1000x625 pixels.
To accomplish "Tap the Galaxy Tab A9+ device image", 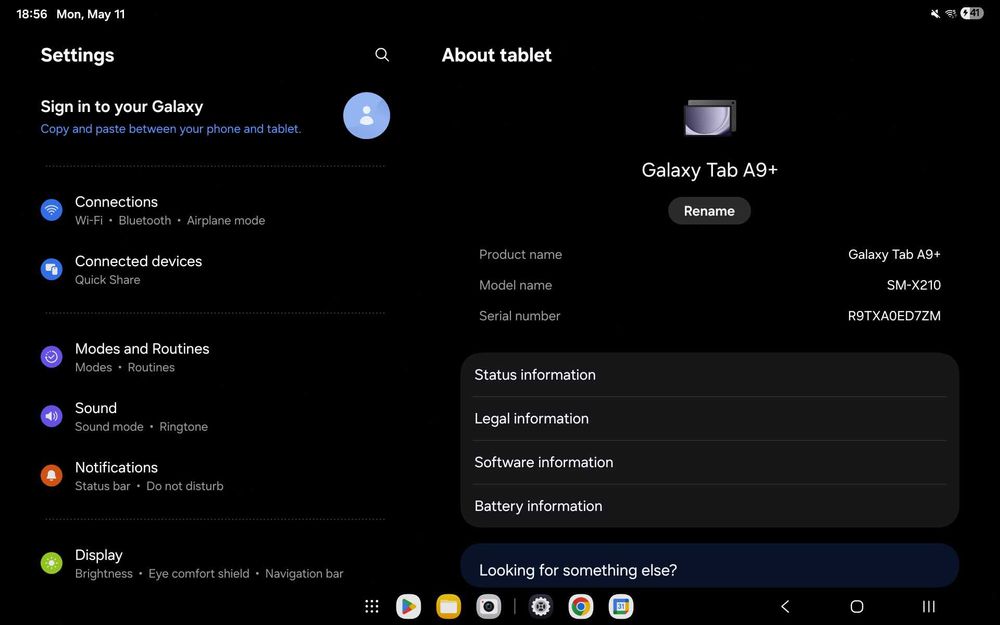I will [x=709, y=117].
